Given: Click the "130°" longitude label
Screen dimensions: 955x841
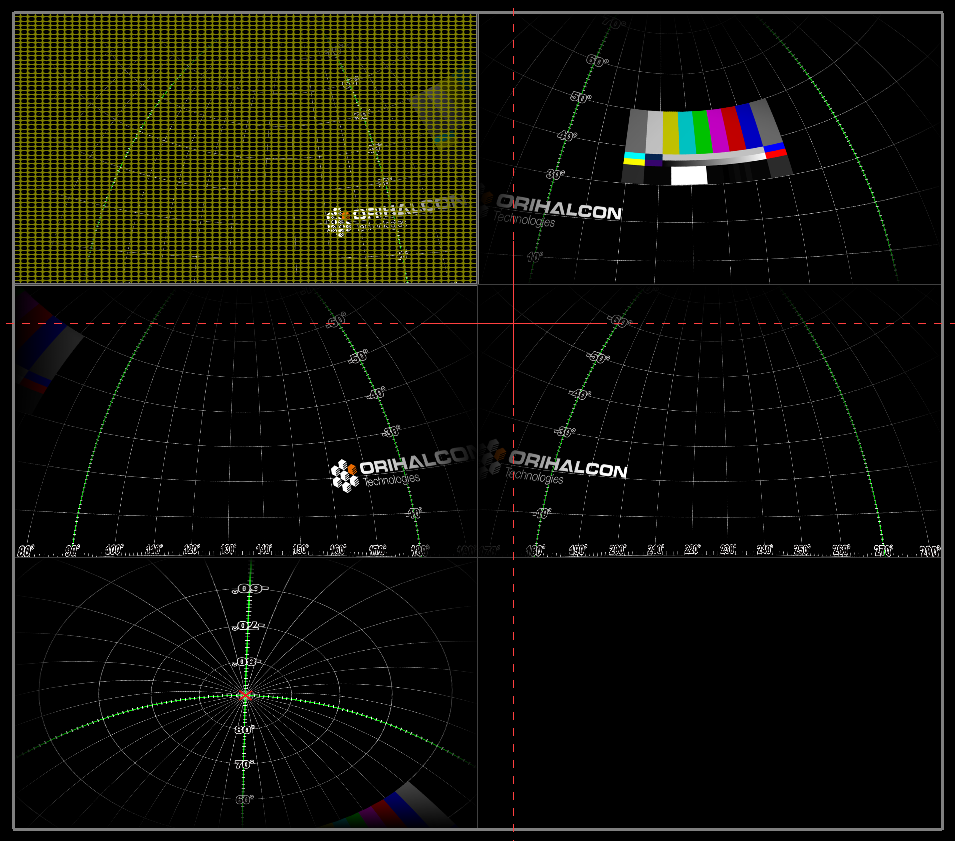Looking at the screenshot, I should tap(228, 549).
